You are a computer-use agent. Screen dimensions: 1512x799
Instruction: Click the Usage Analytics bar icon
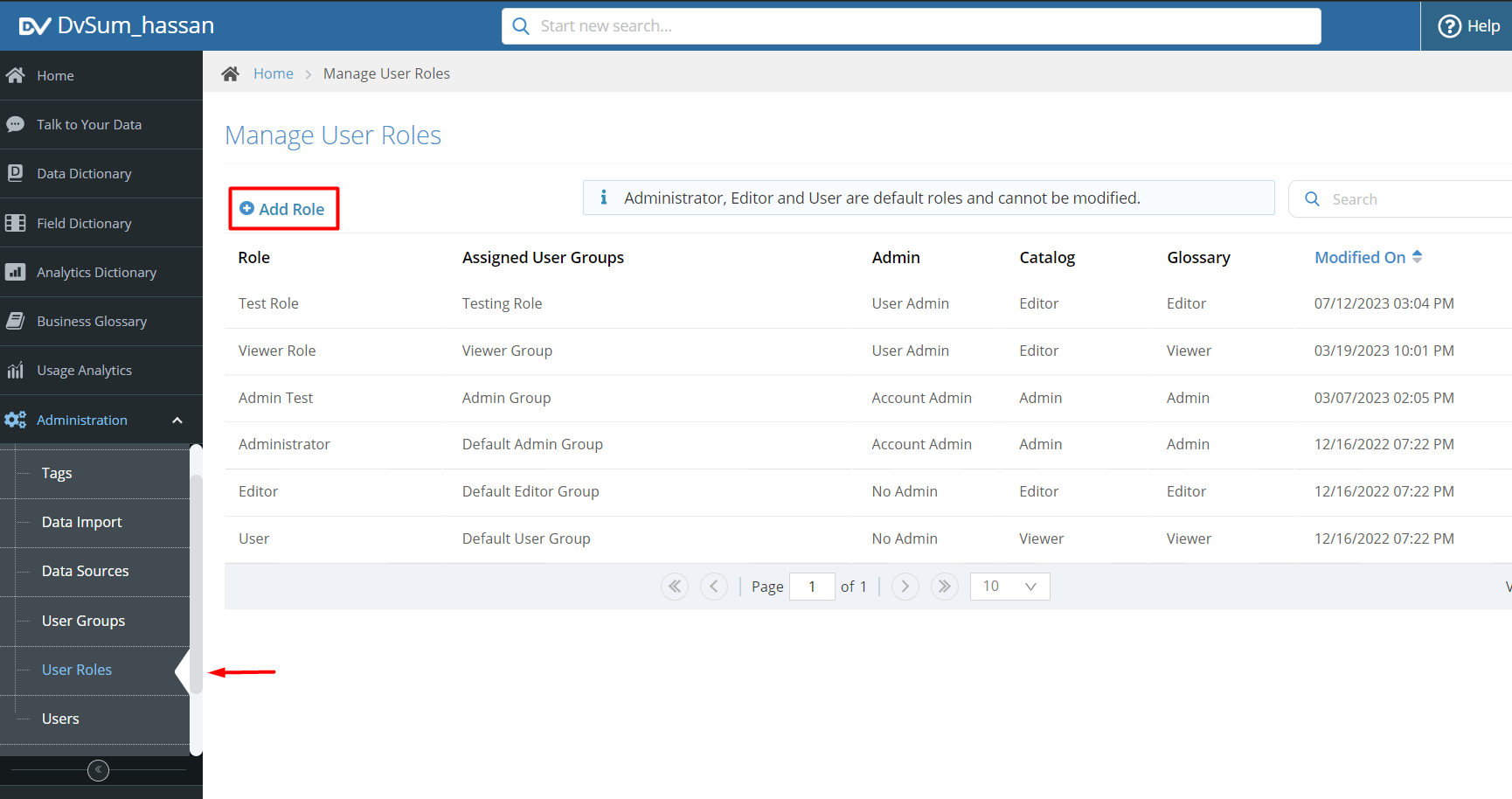point(15,370)
